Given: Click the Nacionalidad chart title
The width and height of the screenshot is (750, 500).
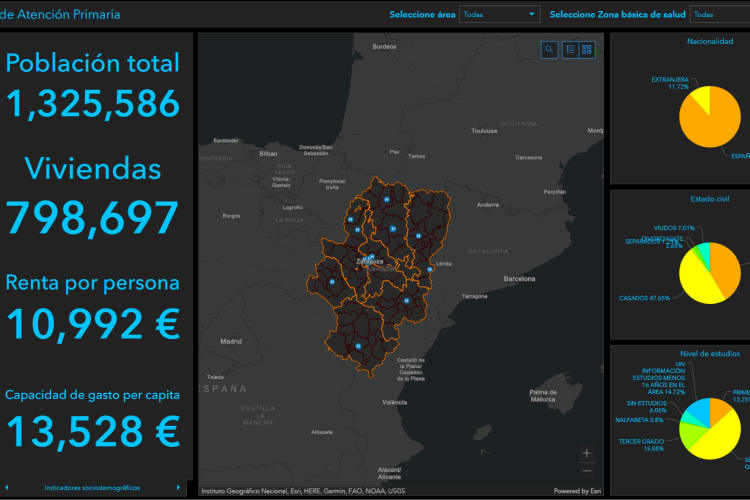Looking at the screenshot, I should tap(710, 42).
